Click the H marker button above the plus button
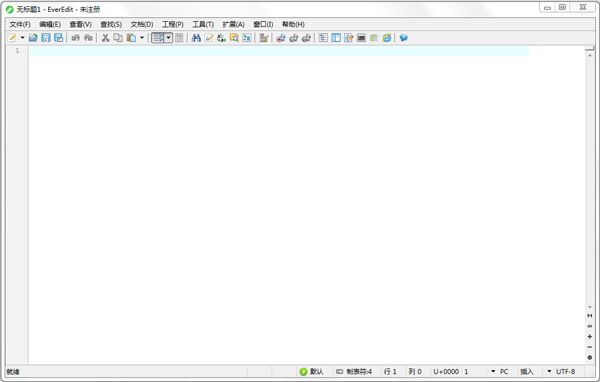 coord(590,316)
